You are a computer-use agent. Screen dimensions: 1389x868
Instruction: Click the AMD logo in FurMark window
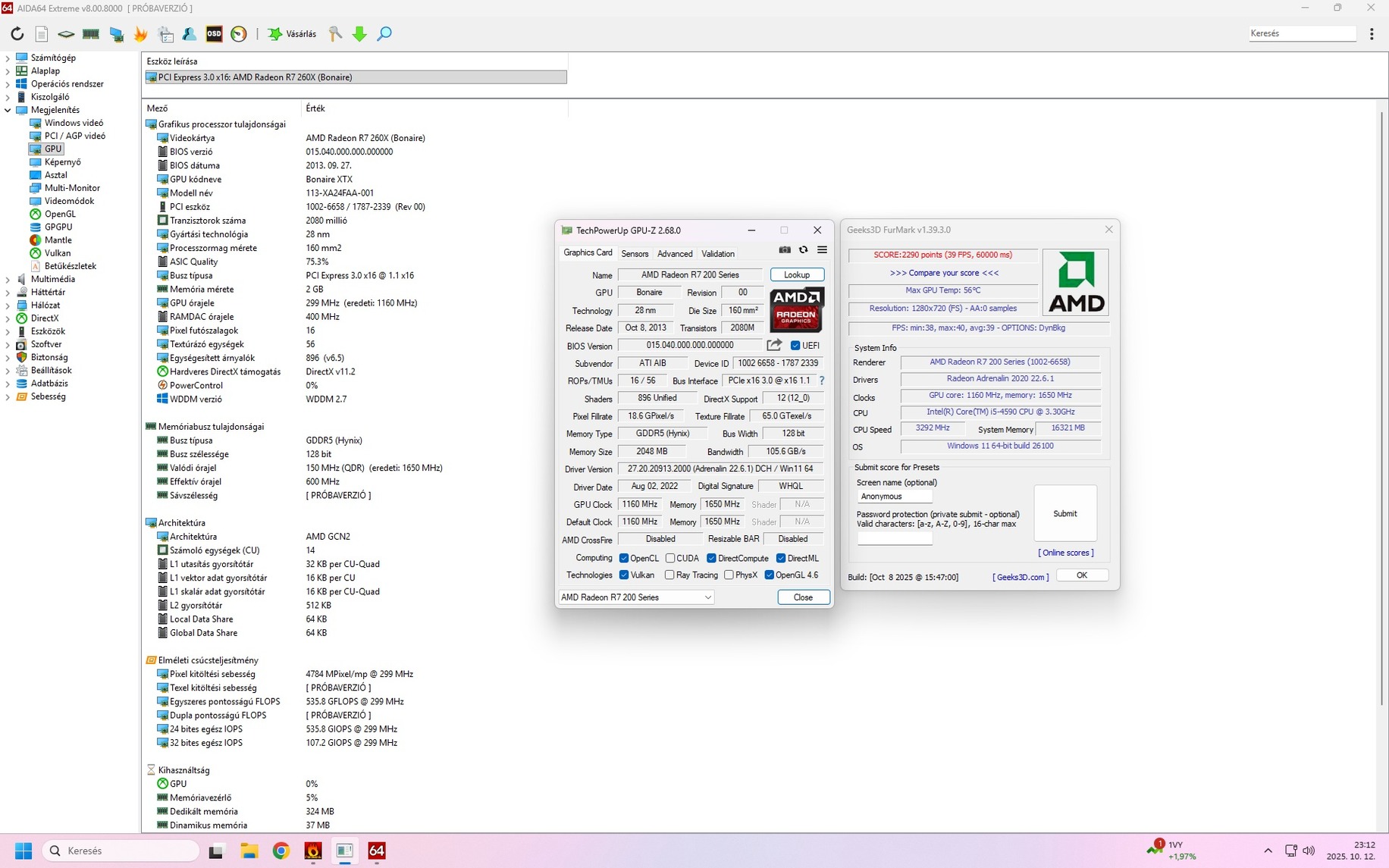tap(1076, 283)
